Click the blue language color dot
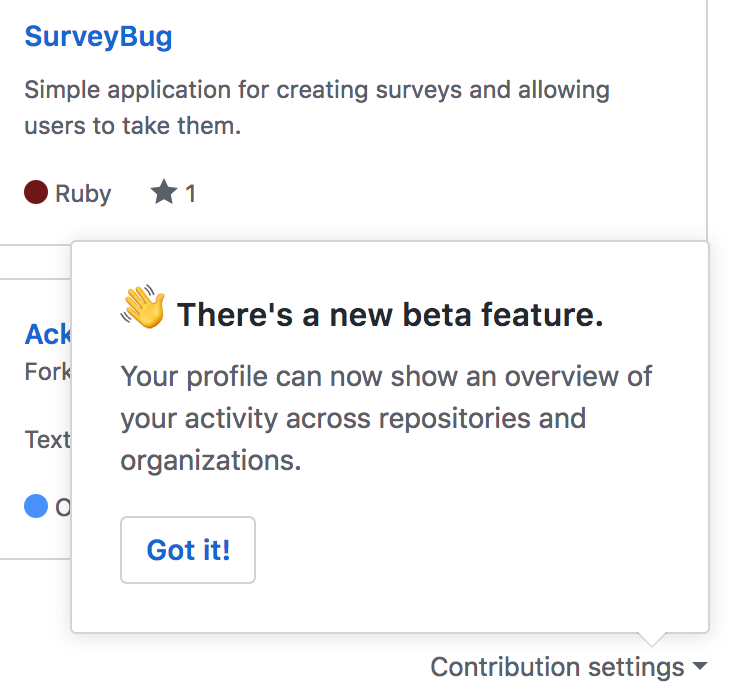Screen dimensions: 752x699 [36, 506]
